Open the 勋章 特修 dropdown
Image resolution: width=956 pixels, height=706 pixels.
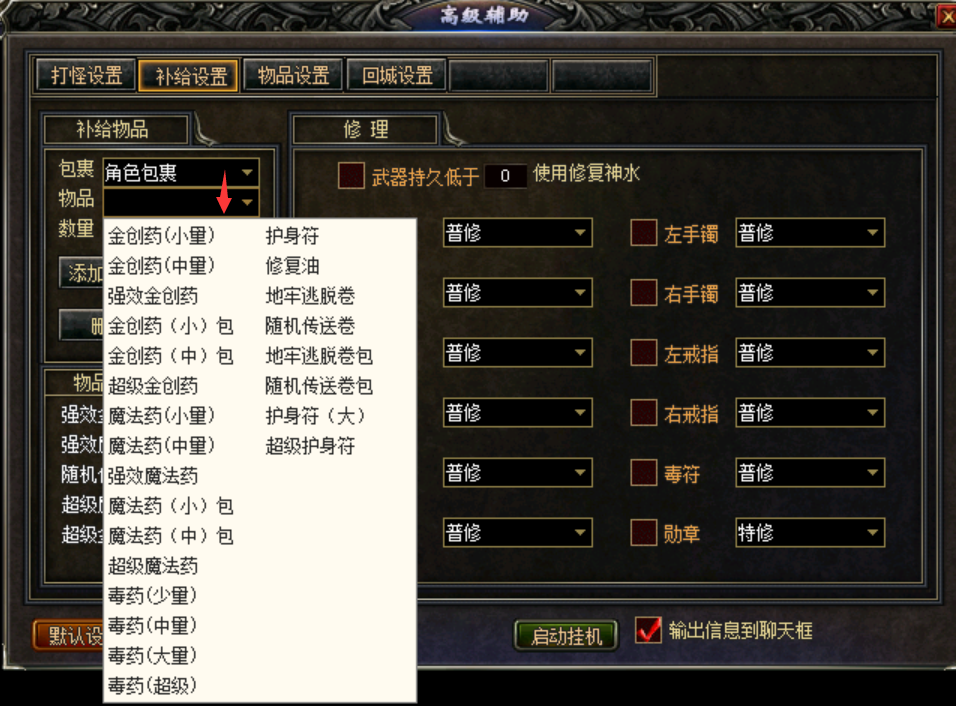[810, 532]
